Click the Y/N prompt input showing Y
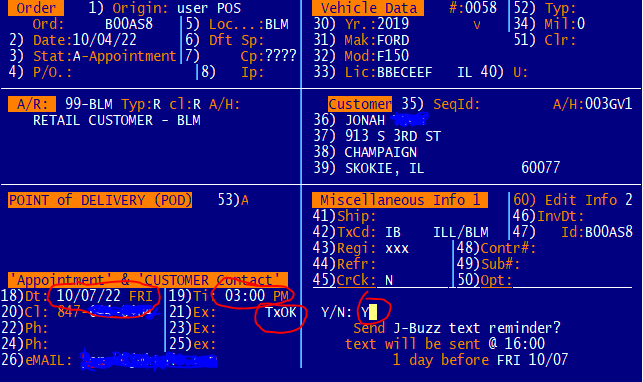The width and height of the screenshot is (643, 382). coord(368,312)
